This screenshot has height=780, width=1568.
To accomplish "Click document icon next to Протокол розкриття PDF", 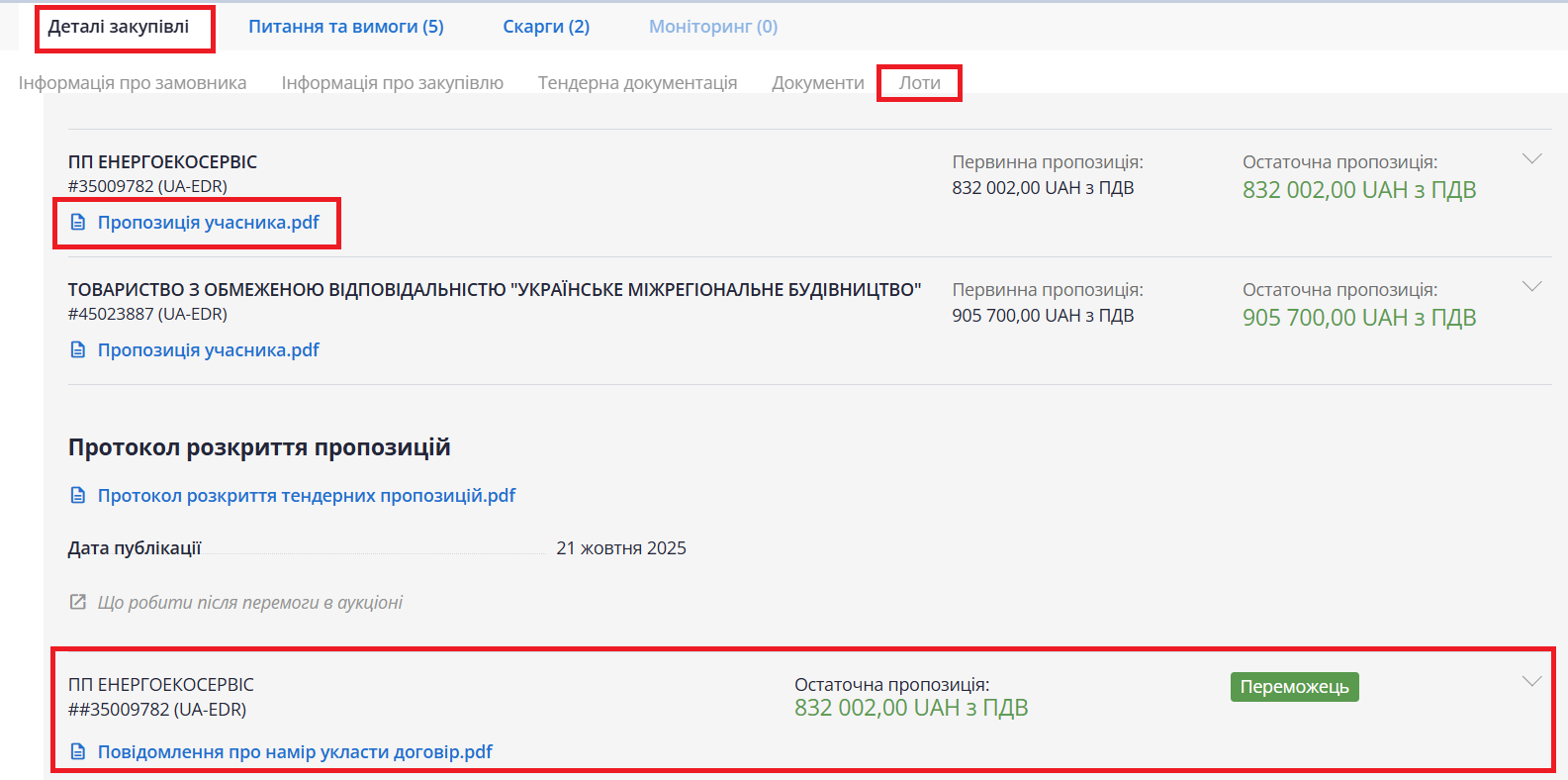I will point(78,496).
